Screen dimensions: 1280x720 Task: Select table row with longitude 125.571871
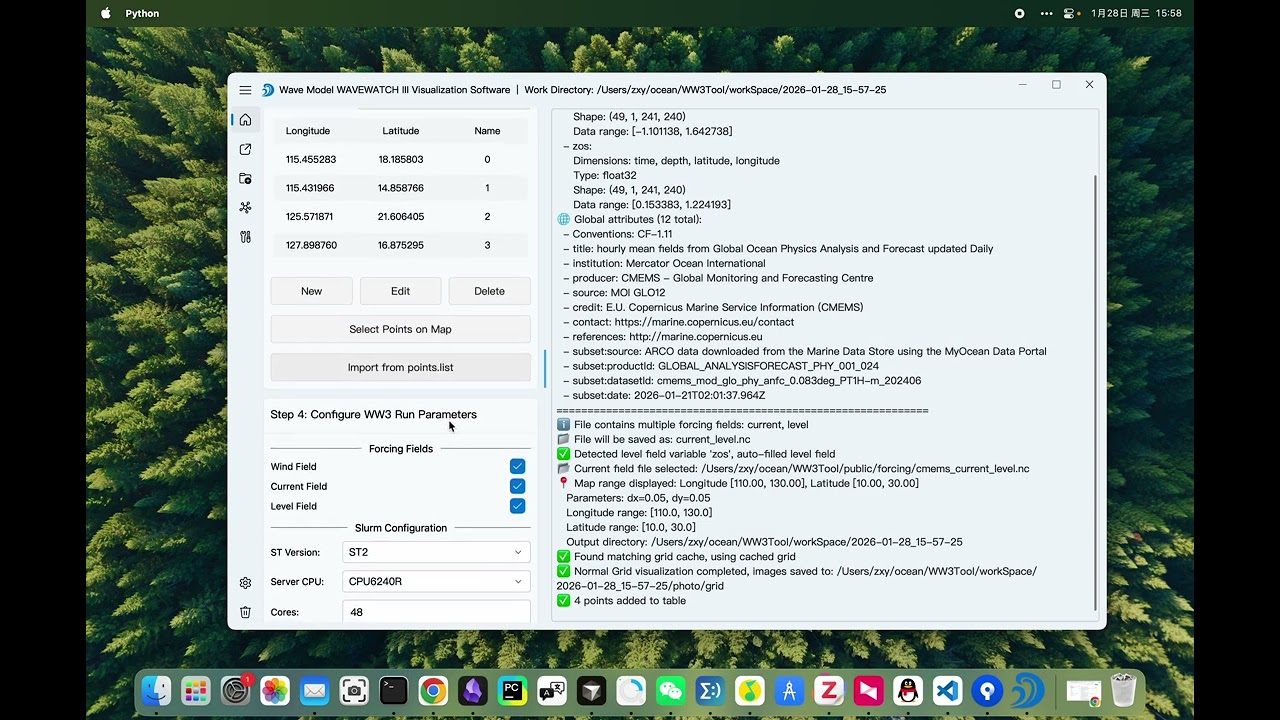click(x=400, y=217)
